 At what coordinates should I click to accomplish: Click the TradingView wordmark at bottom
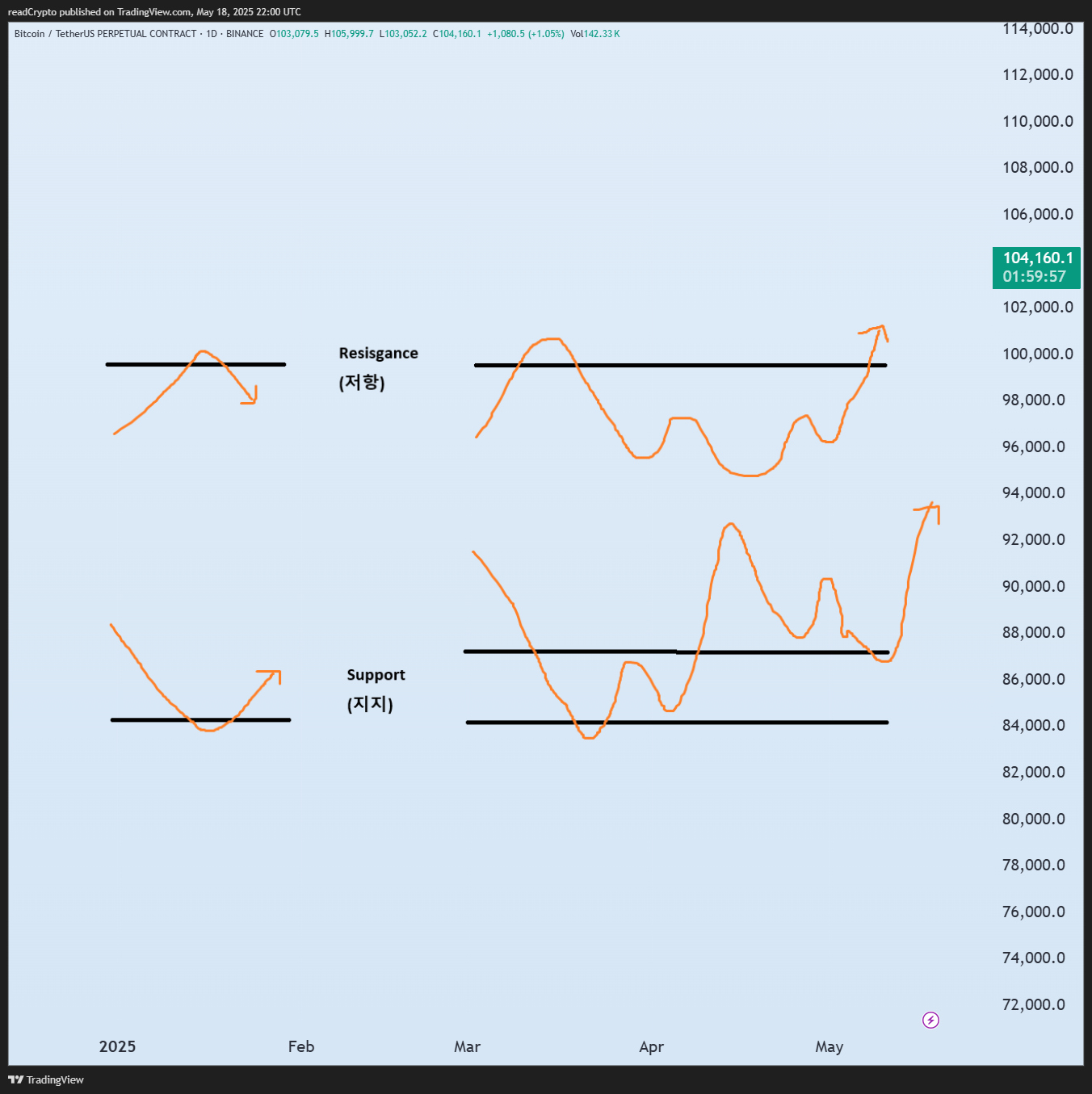click(55, 1079)
